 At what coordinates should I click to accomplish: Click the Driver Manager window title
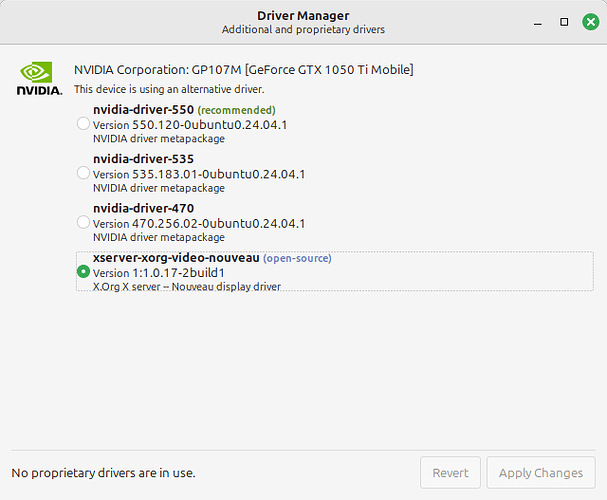(x=303, y=16)
